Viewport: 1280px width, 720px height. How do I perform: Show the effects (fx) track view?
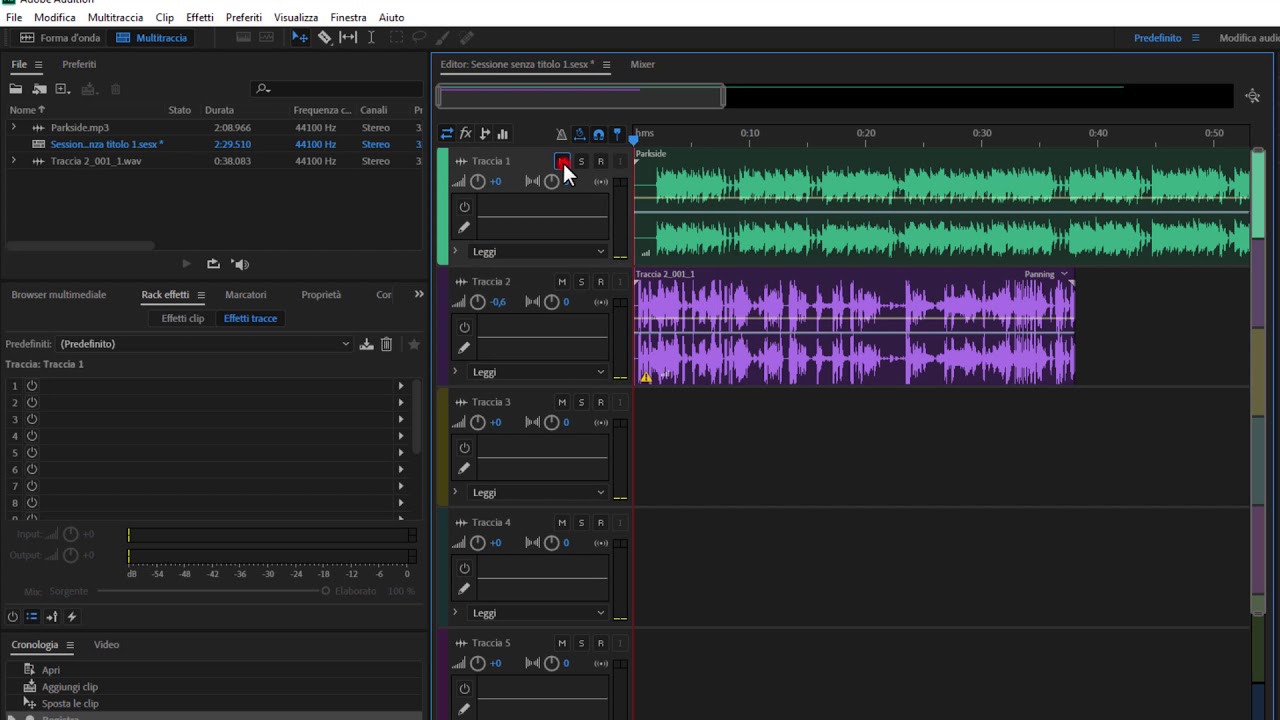[x=466, y=134]
